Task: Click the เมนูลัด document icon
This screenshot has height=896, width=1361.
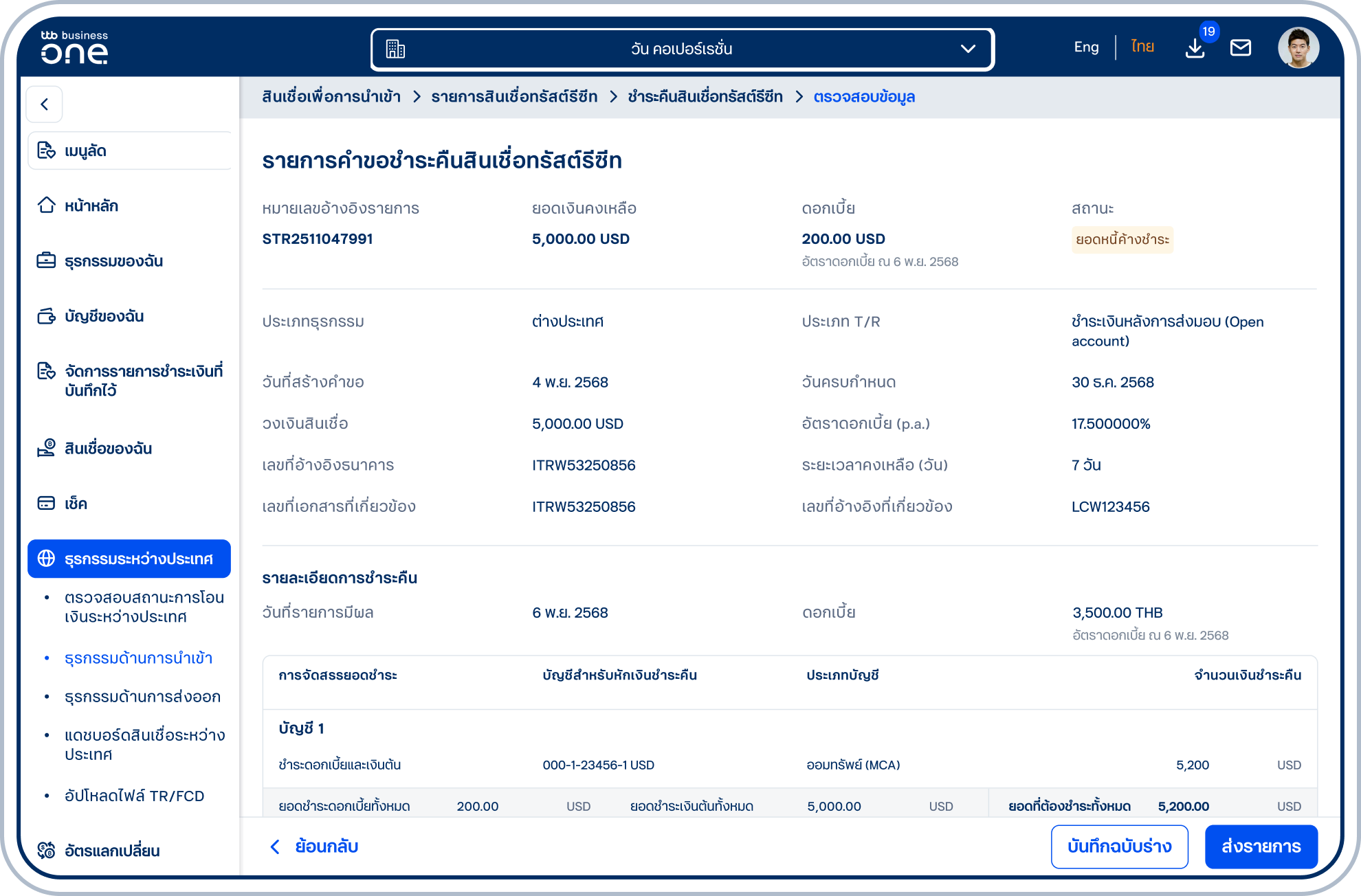Action: 46,150
